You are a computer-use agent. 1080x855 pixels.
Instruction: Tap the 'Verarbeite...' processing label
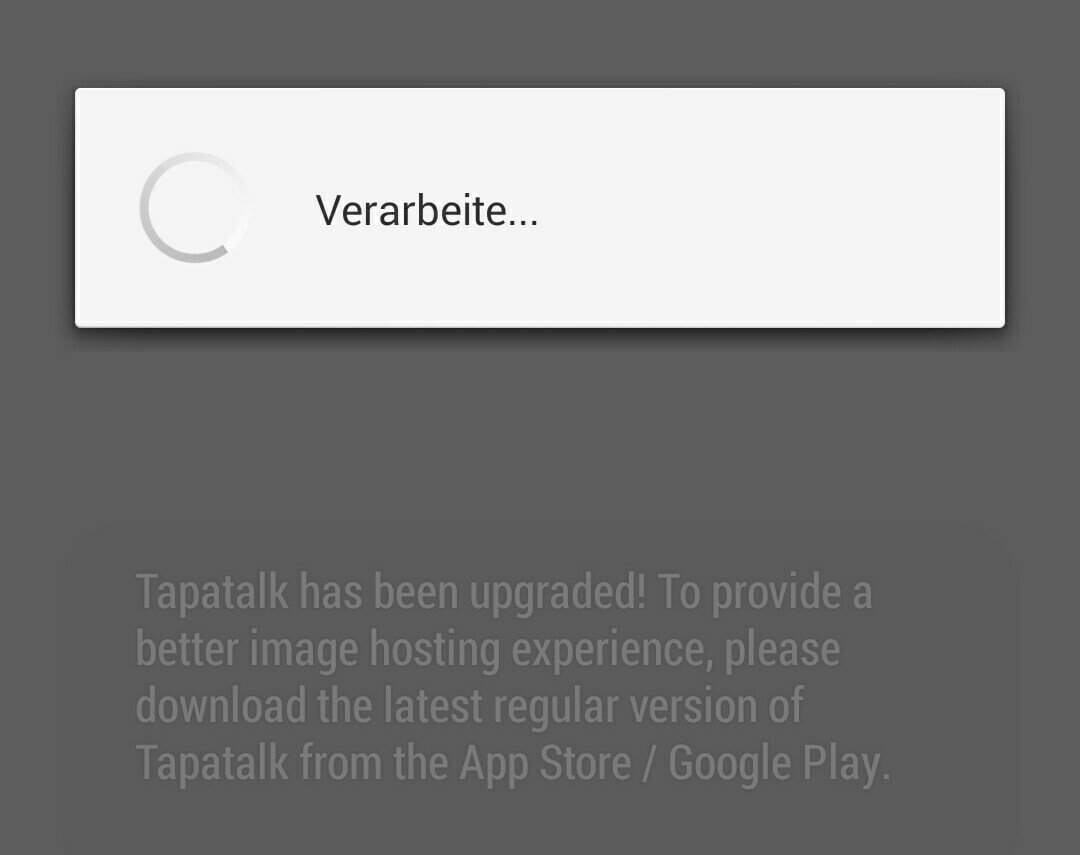coord(427,210)
